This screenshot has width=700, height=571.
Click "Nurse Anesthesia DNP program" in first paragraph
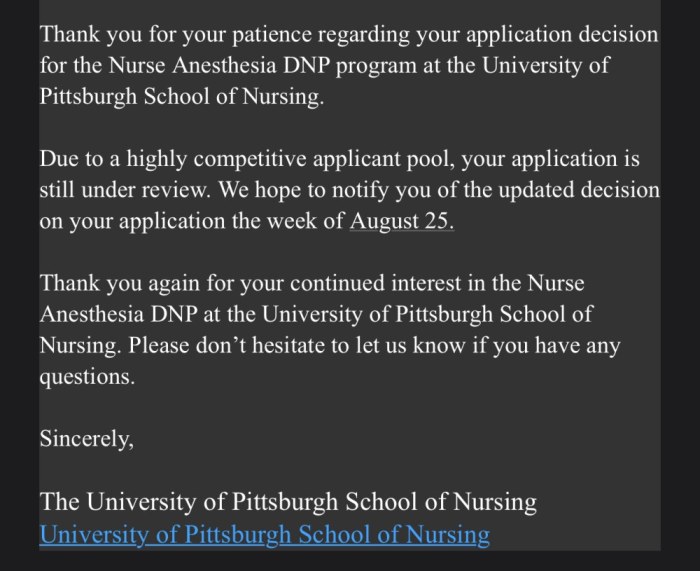click(x=216, y=66)
